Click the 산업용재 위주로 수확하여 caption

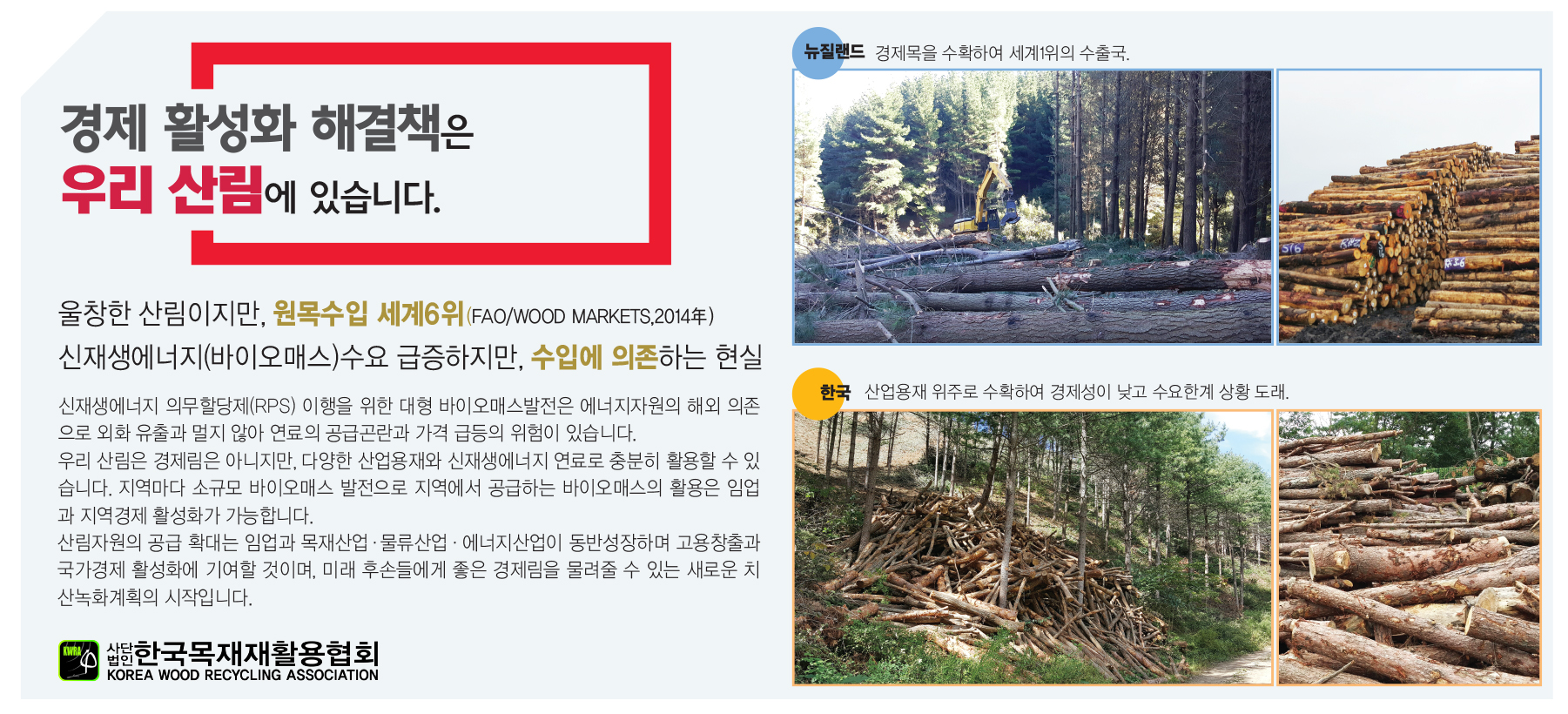(1076, 392)
